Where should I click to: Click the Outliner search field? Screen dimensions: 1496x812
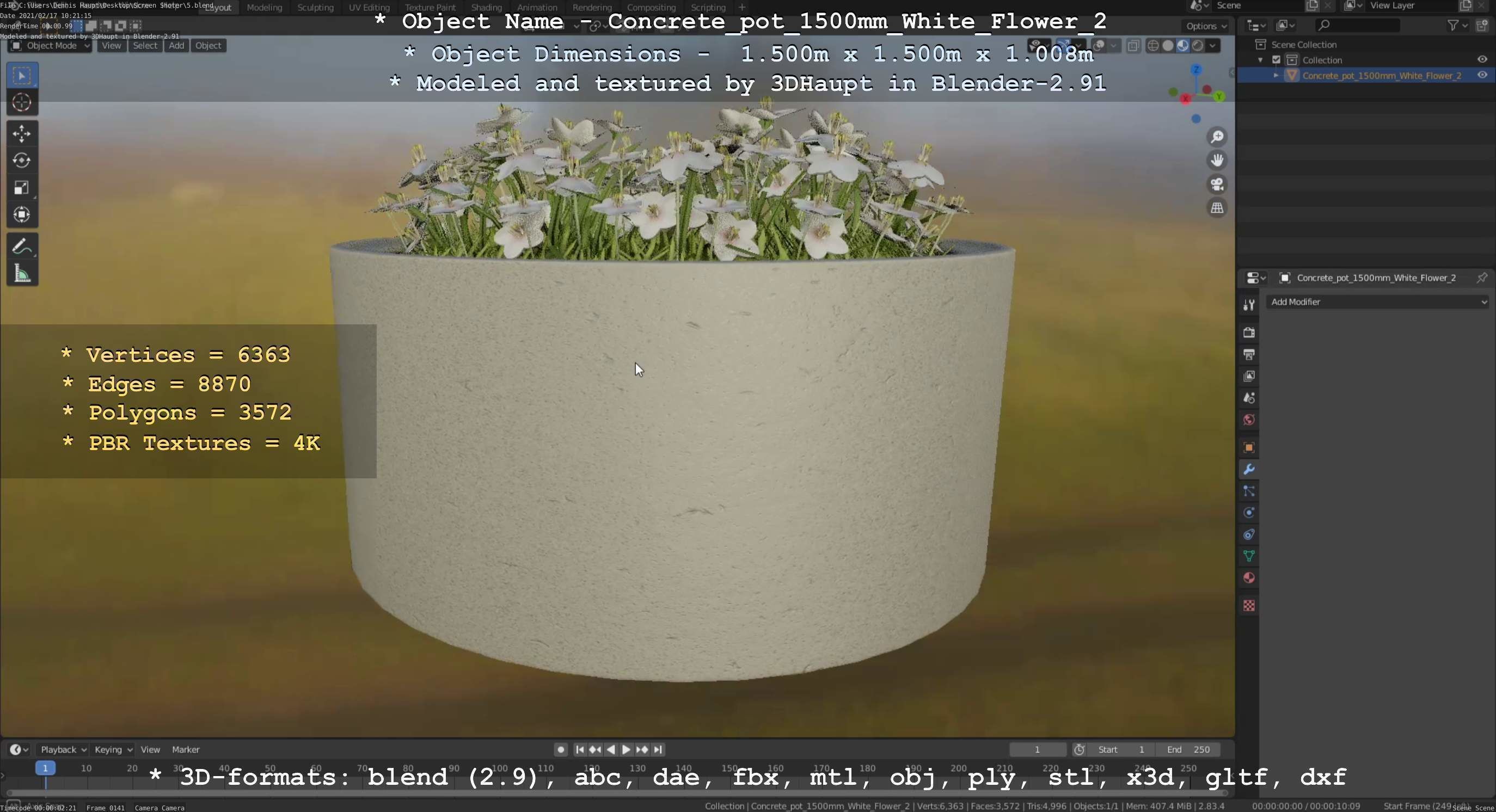1357,25
